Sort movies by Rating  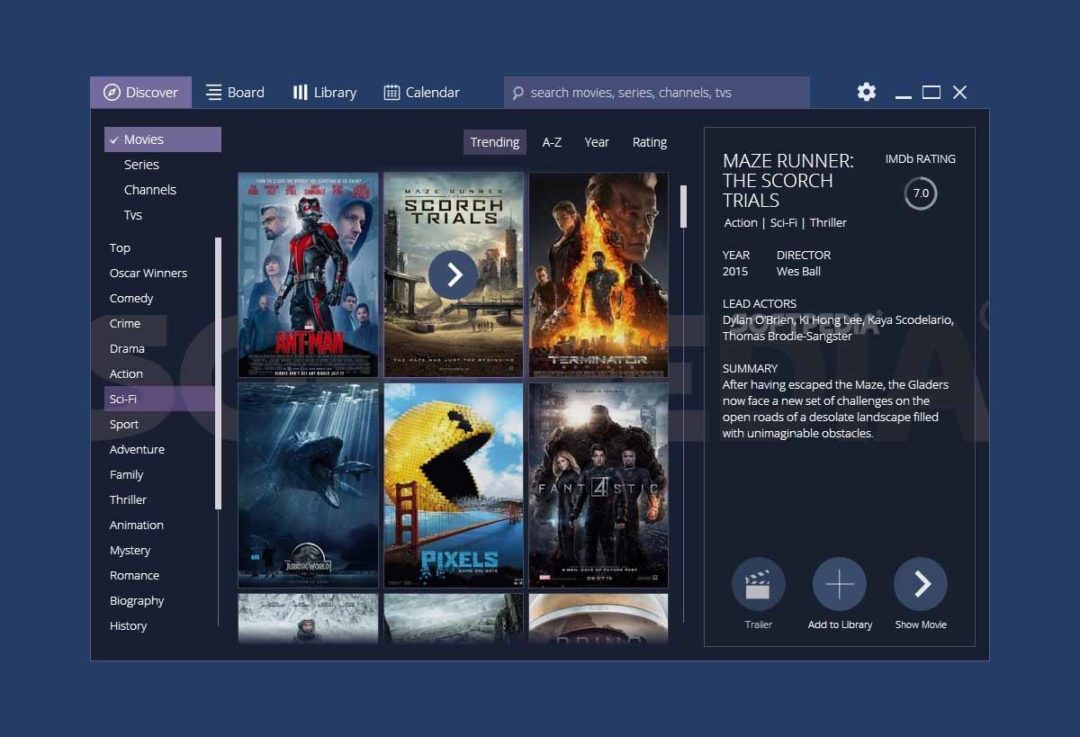point(649,142)
